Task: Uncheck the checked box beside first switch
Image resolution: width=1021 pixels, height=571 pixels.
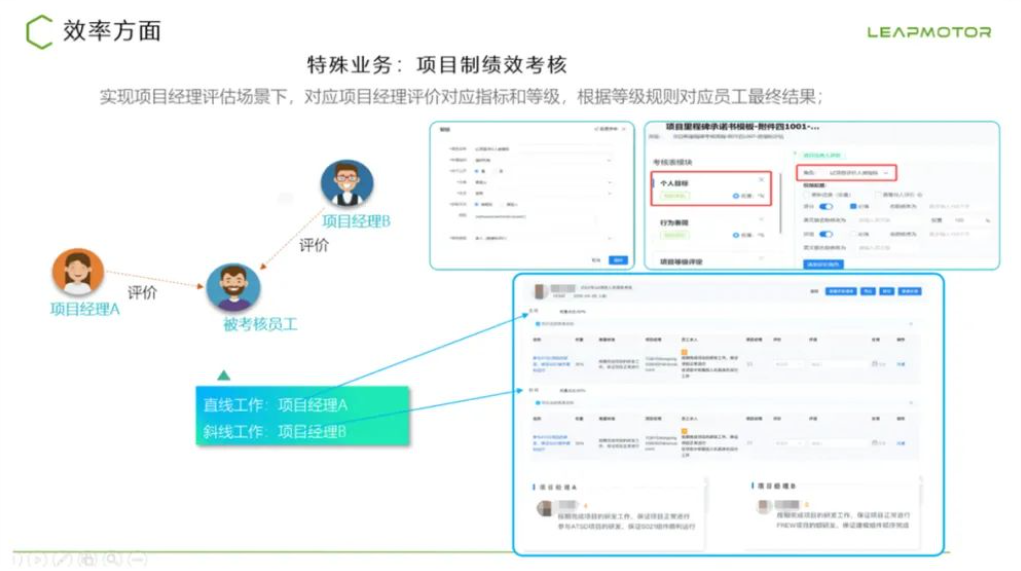Action: 853,206
